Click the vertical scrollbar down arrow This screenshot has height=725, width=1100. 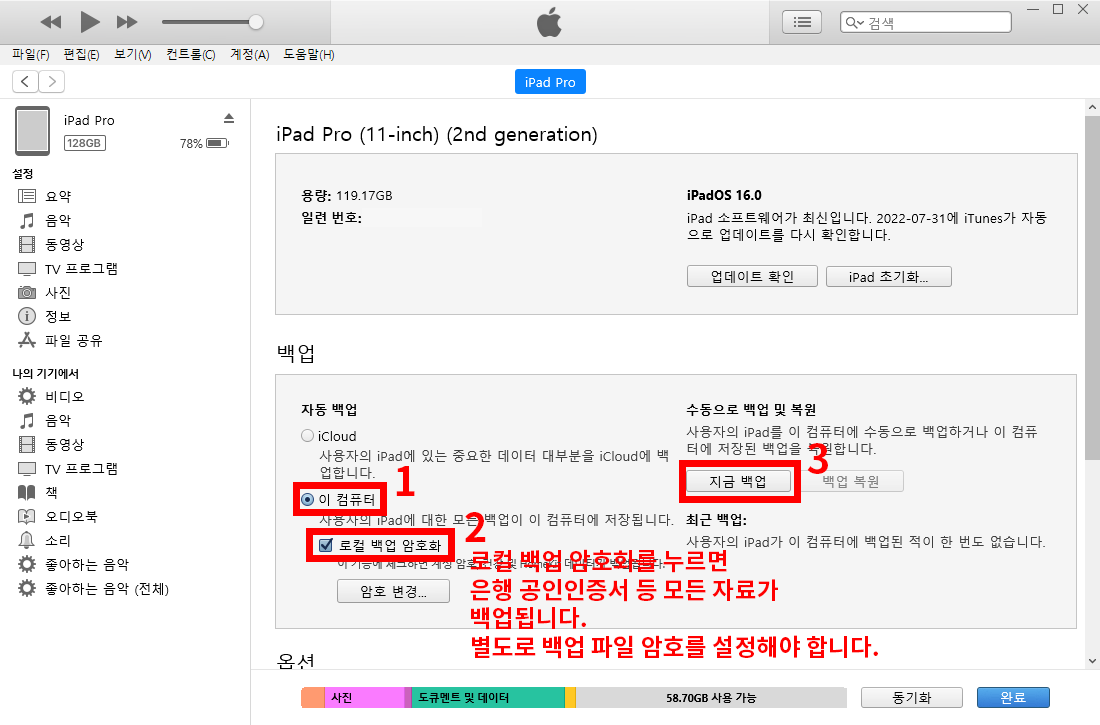tap(1092, 660)
